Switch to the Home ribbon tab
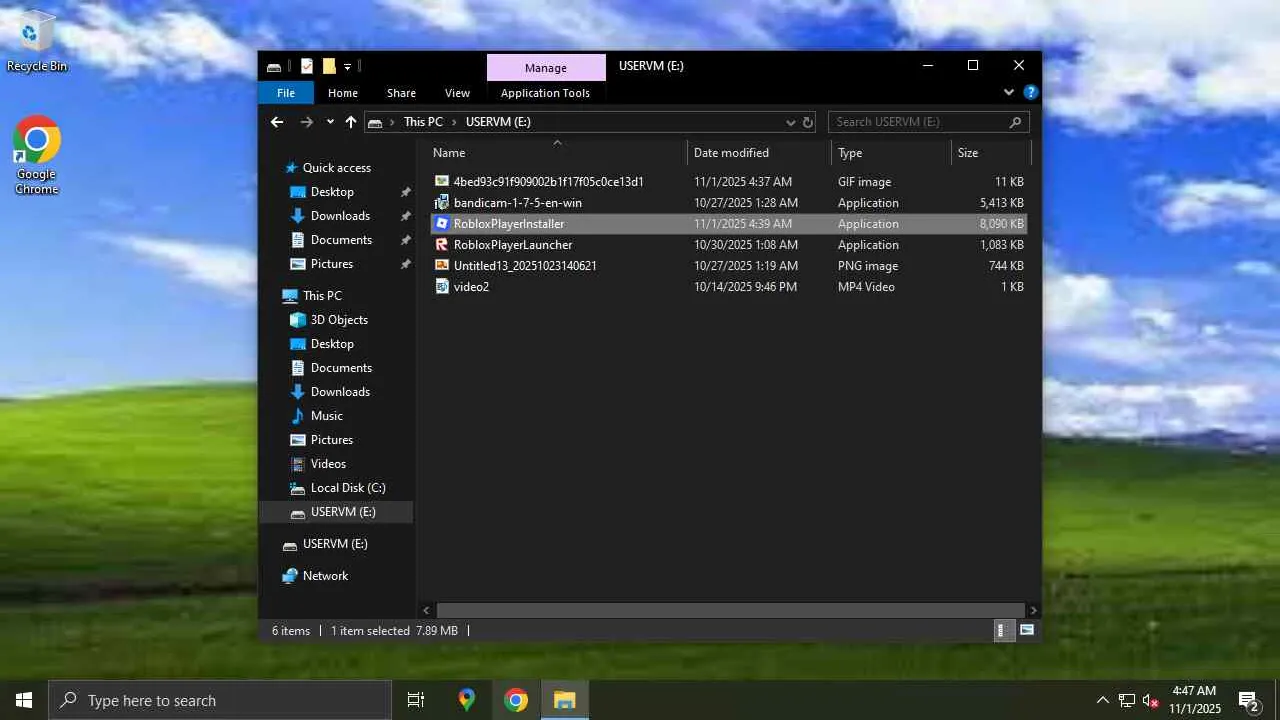 pos(343,93)
